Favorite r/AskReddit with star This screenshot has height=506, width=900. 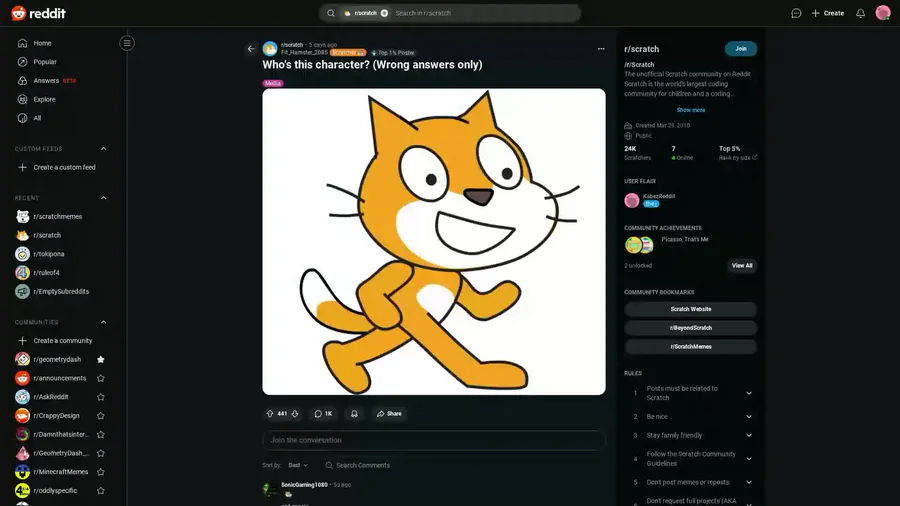101,397
